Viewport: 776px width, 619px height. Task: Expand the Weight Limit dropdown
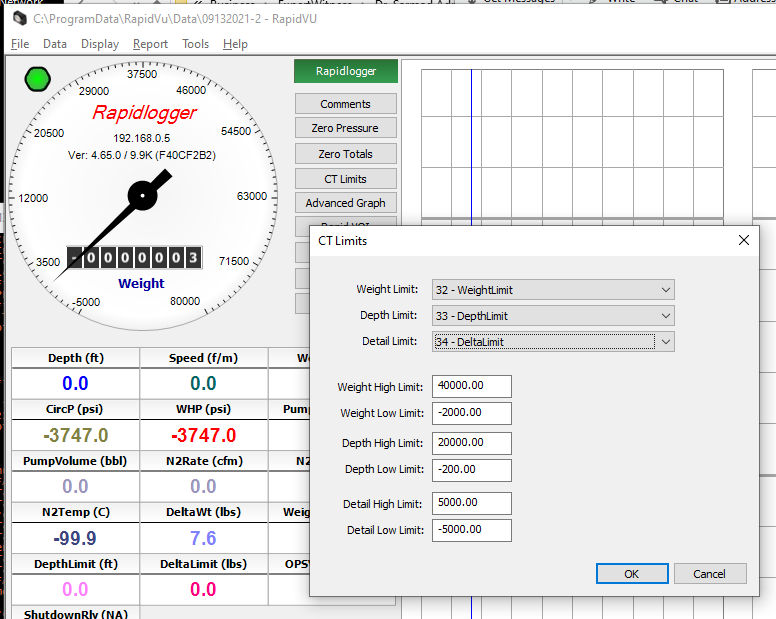553,290
